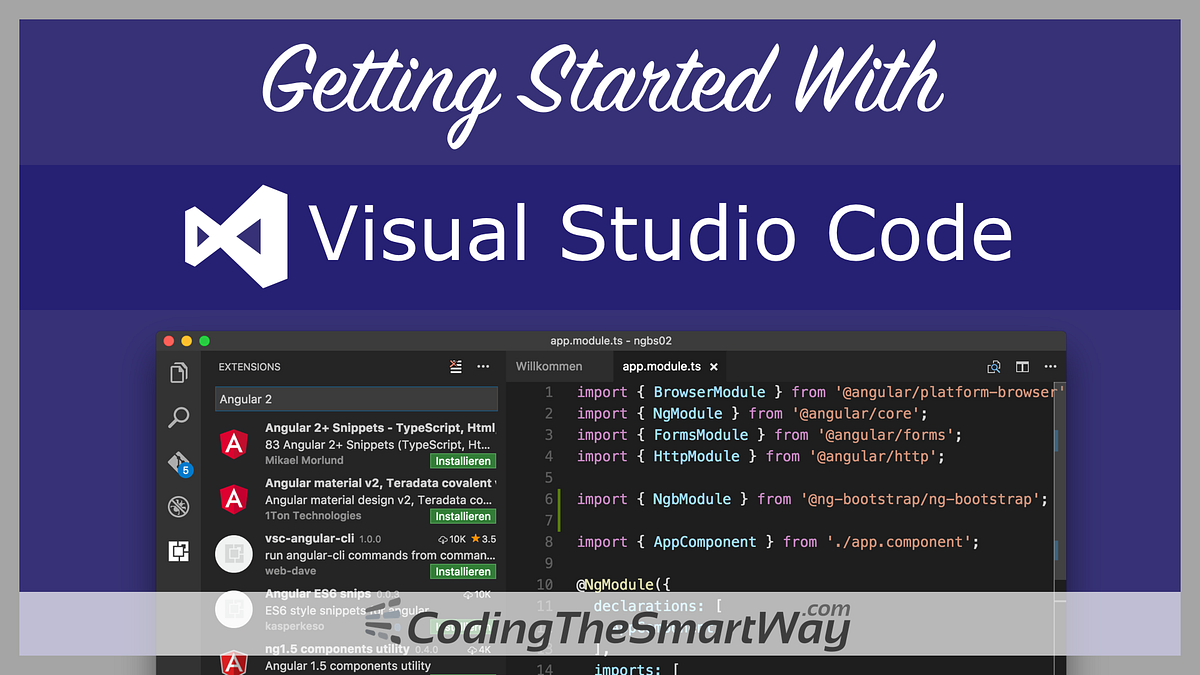The width and height of the screenshot is (1200, 675).
Task: Close the app.module.ts editor tab
Action: [714, 366]
